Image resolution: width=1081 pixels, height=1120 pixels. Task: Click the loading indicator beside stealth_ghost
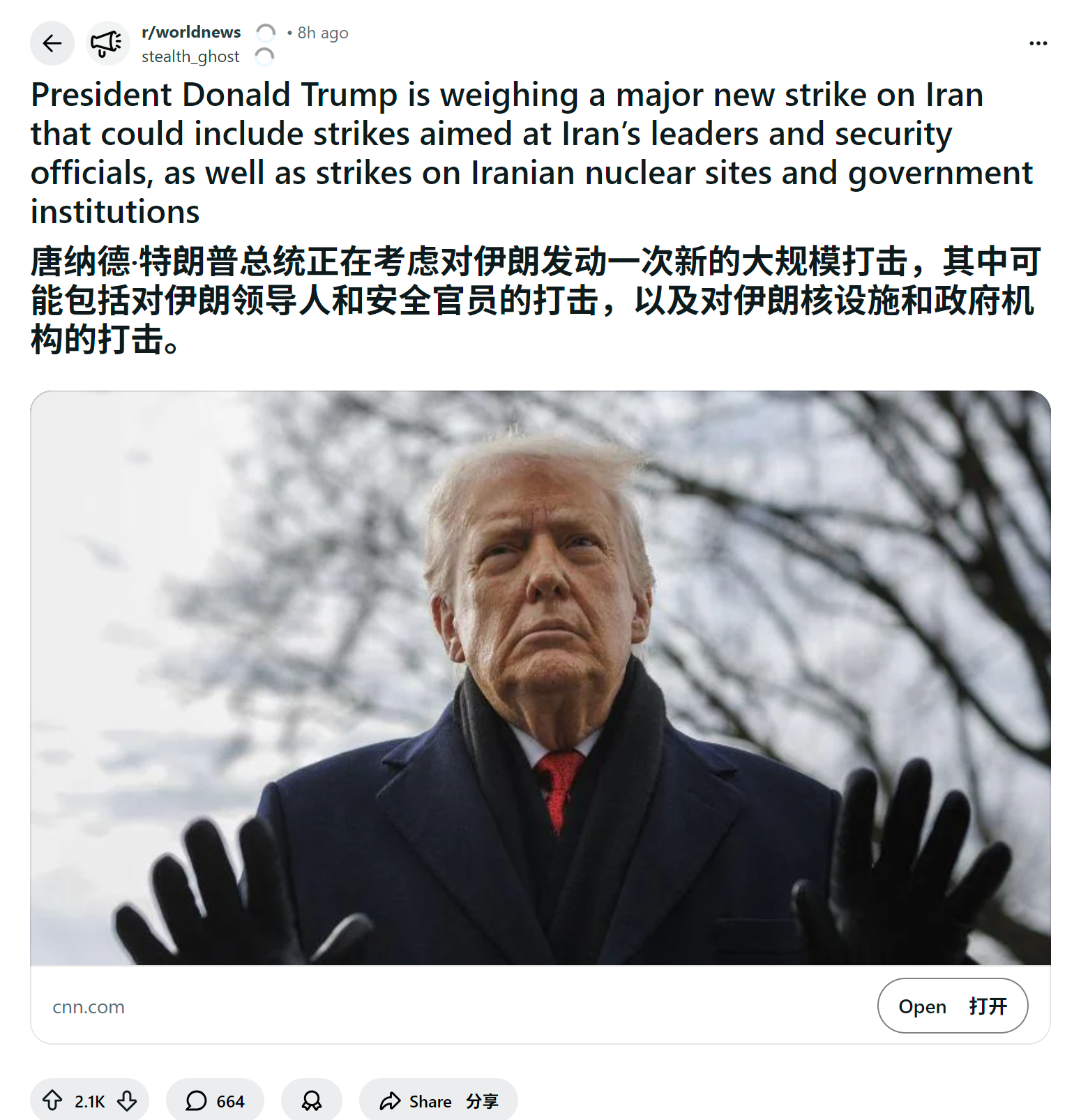[264, 56]
